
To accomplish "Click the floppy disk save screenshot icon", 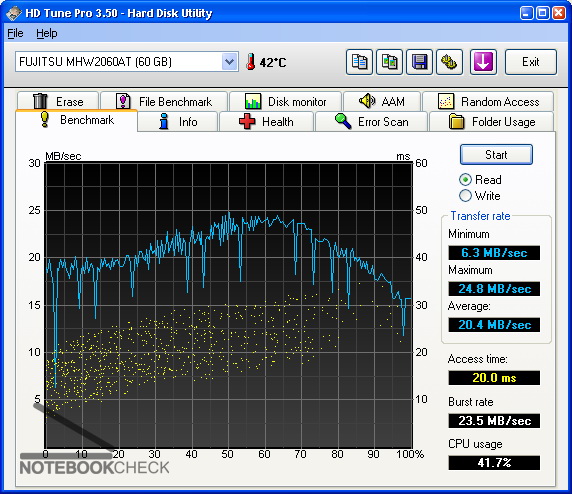I will click(x=420, y=62).
